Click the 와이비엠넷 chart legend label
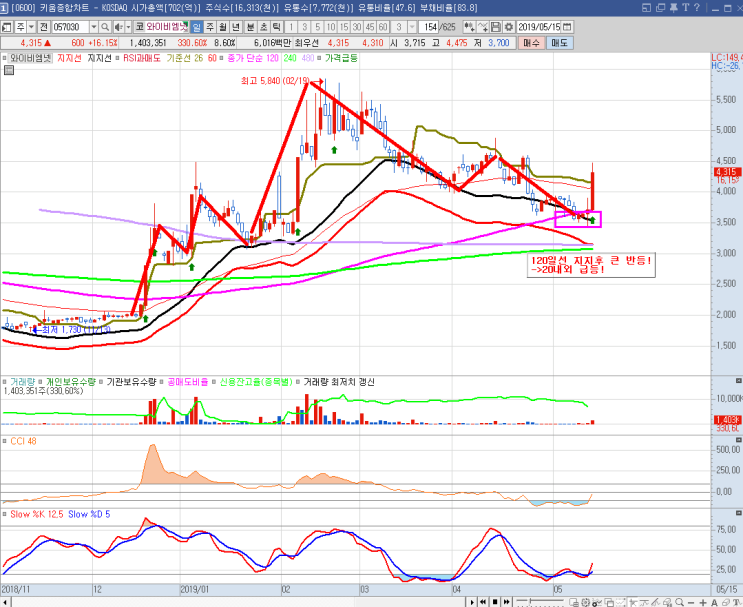743x607 pixels. (30, 58)
